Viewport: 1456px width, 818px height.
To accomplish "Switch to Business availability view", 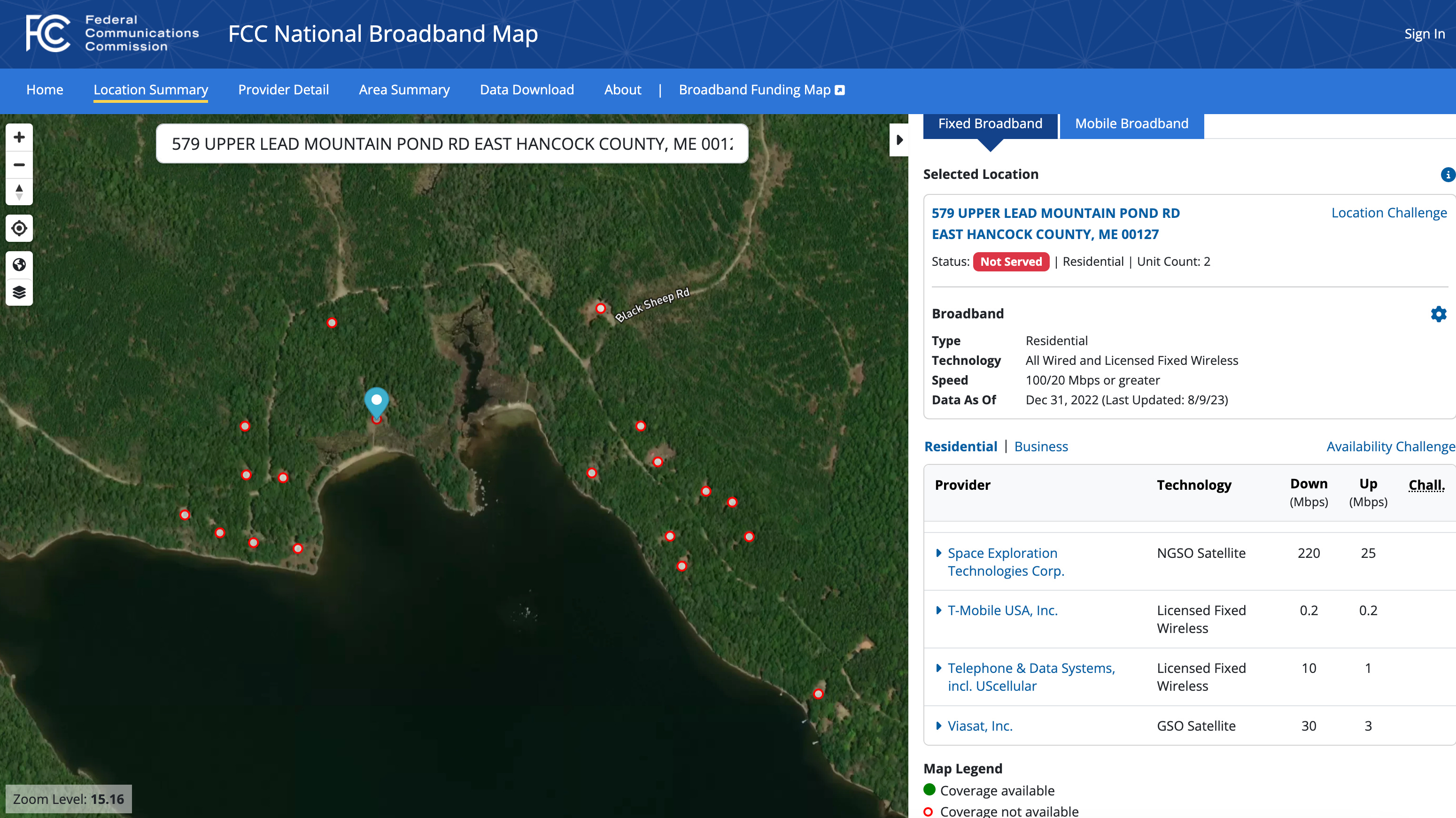I will click(x=1041, y=446).
